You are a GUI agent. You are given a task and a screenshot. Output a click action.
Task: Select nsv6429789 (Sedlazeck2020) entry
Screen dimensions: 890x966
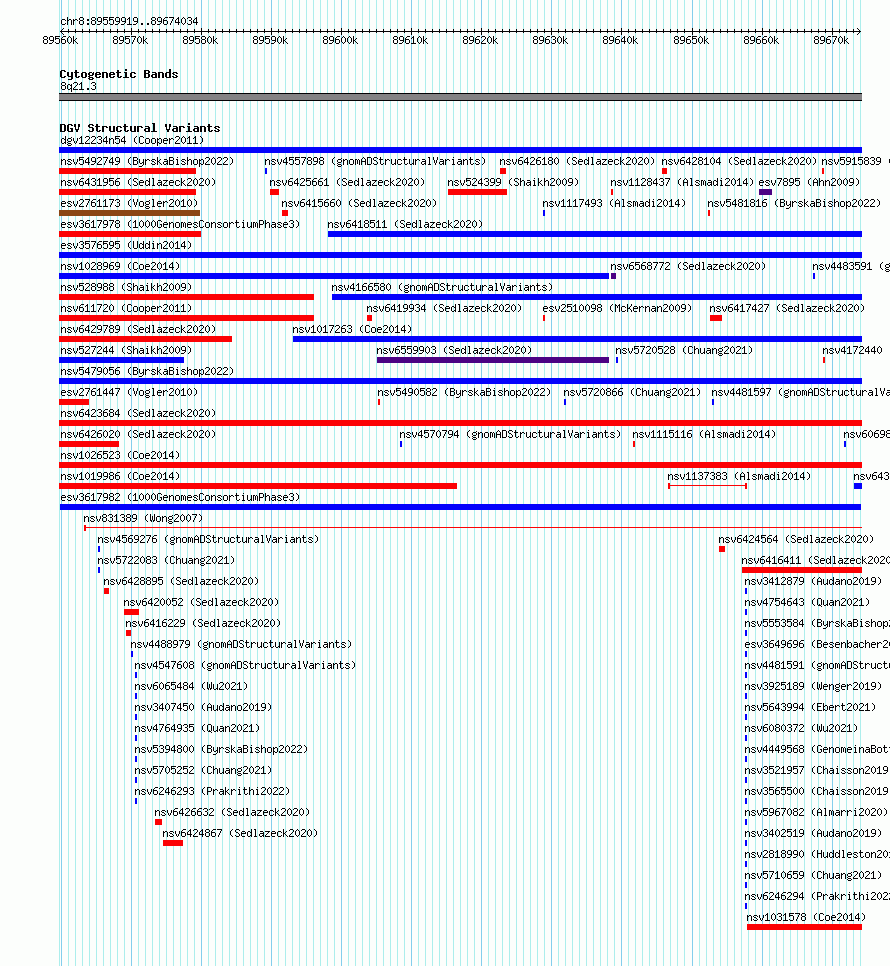click(x=138, y=329)
